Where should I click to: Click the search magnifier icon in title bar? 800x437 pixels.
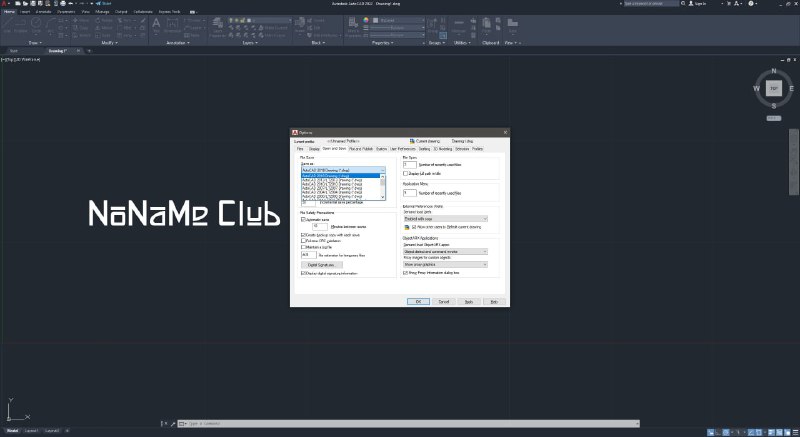tap(684, 4)
